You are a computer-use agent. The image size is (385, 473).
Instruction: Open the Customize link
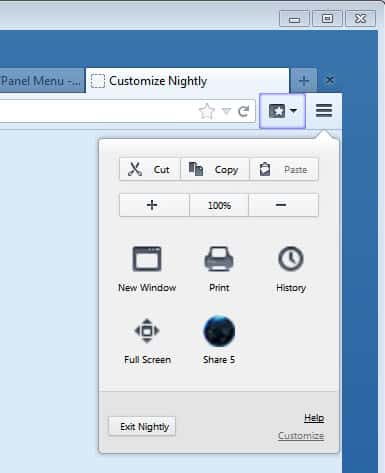tap(301, 436)
